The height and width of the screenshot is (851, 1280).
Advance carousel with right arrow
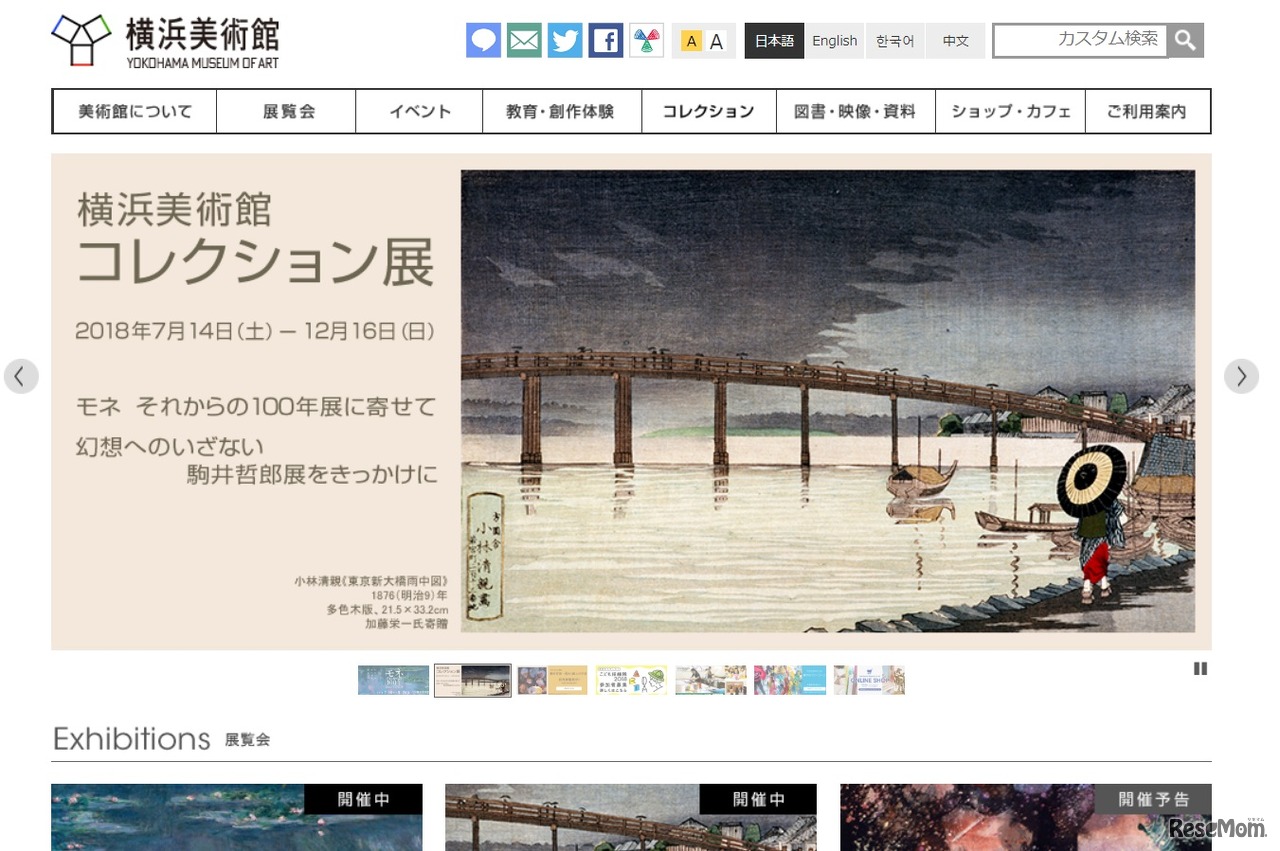[x=1241, y=376]
